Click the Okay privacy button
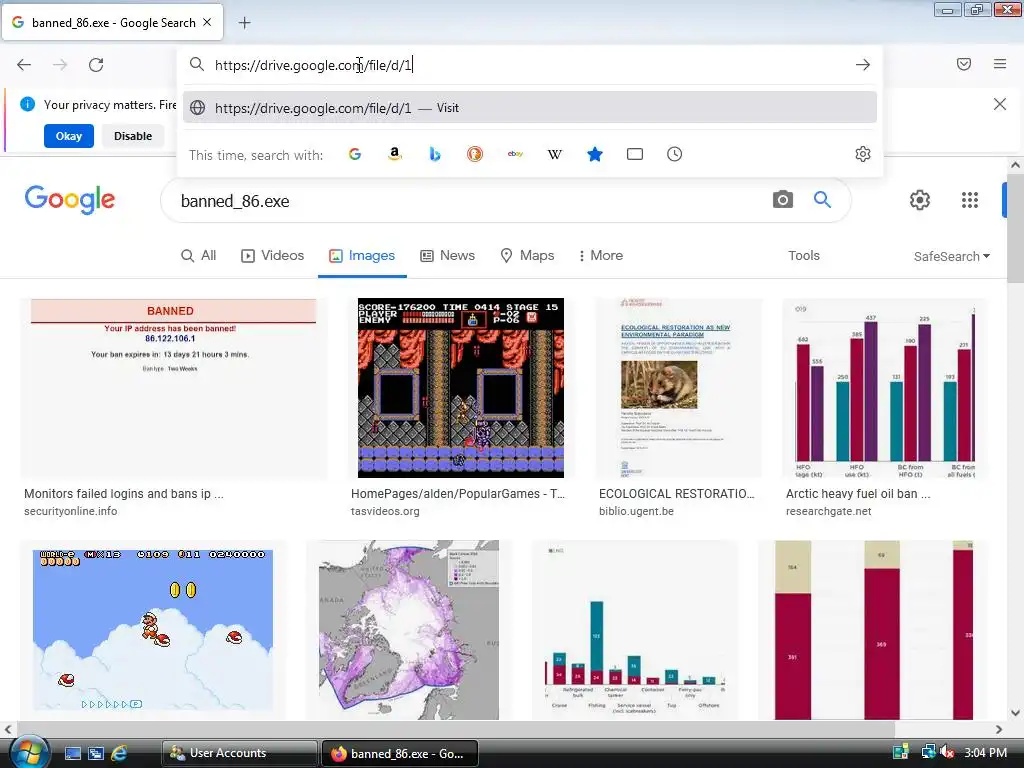 (69, 136)
